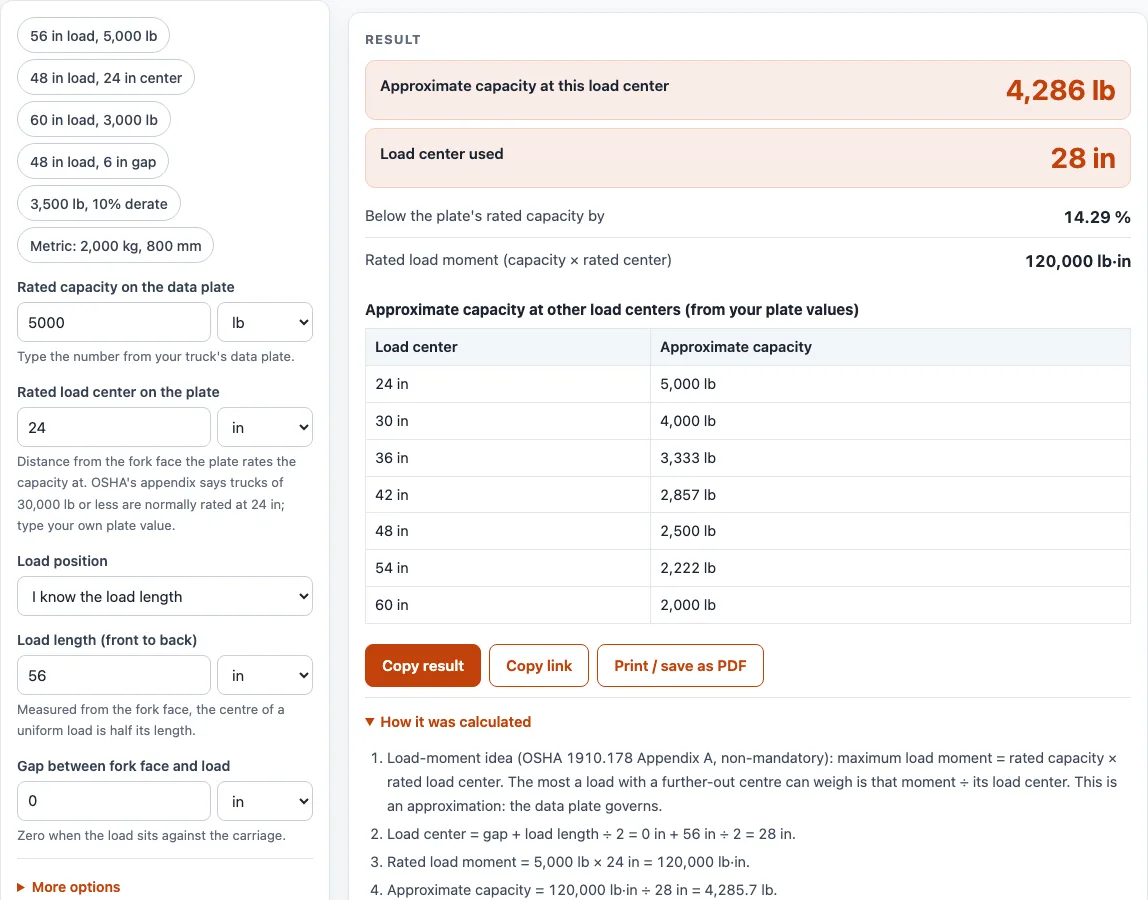Focus the rated capacity input showing 5000
Viewport: 1148px width, 900px height.
pos(113,322)
